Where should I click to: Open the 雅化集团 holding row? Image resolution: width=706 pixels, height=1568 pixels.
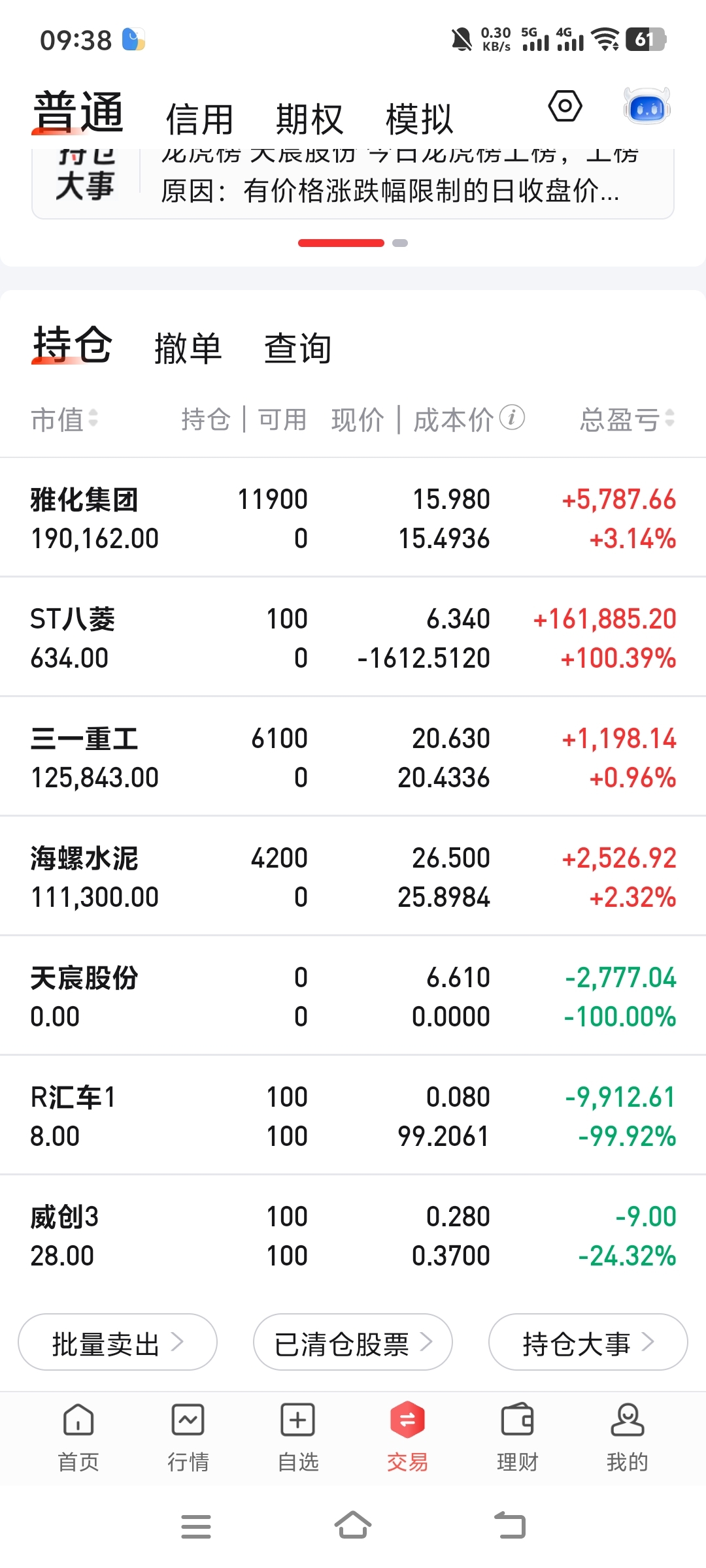pos(353,518)
